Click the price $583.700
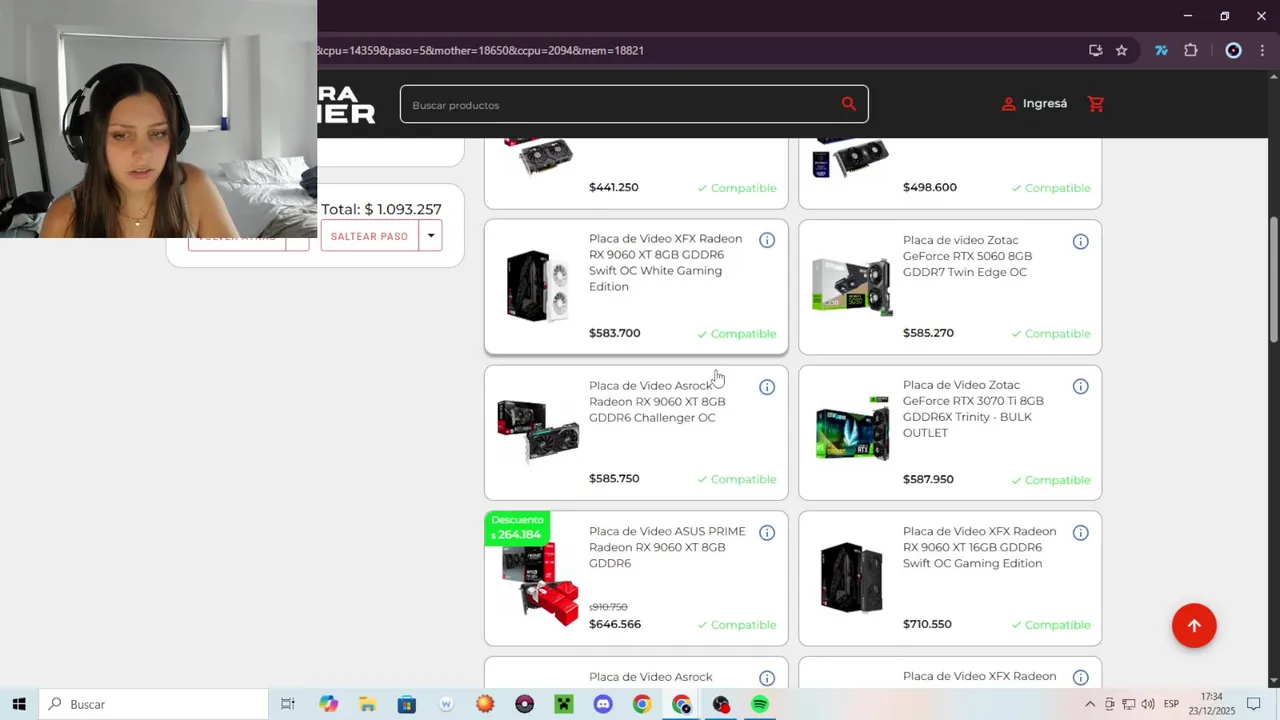 pos(614,333)
